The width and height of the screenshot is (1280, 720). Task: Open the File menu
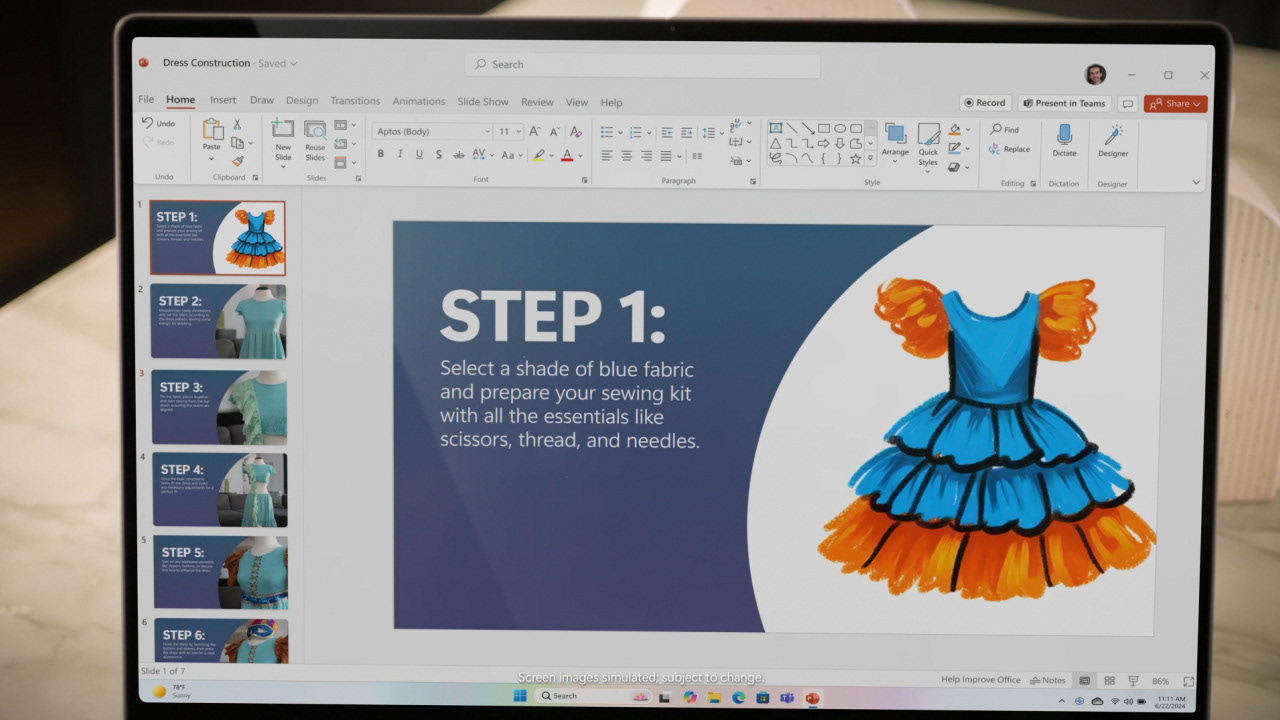click(x=146, y=100)
